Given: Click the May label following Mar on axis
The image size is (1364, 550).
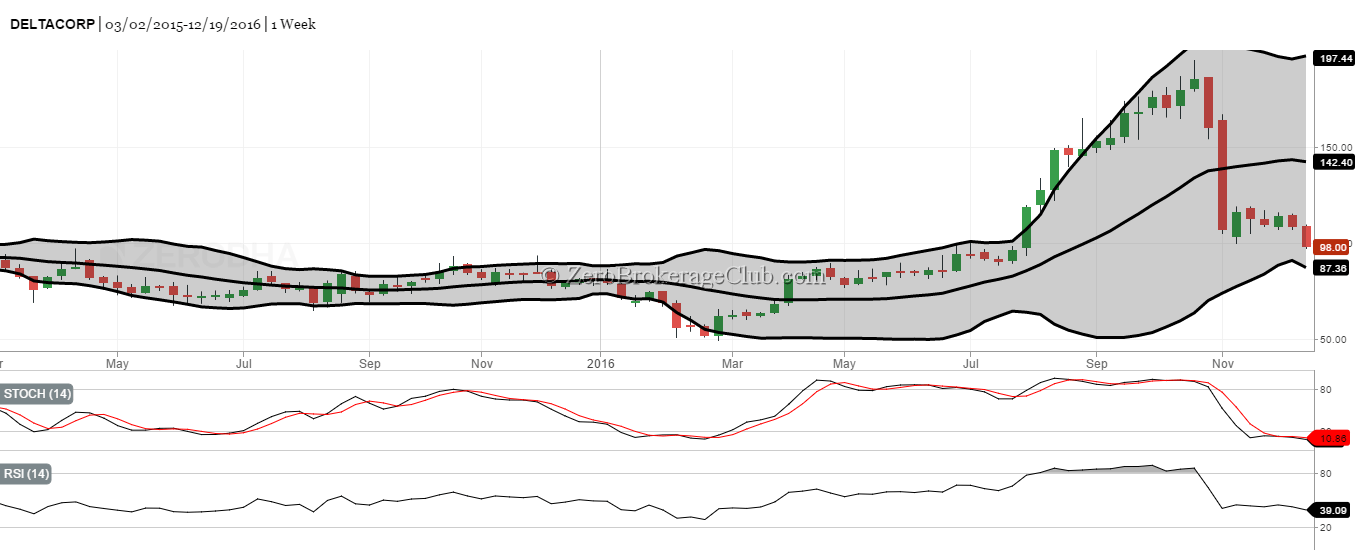Looking at the screenshot, I should coord(843,362).
